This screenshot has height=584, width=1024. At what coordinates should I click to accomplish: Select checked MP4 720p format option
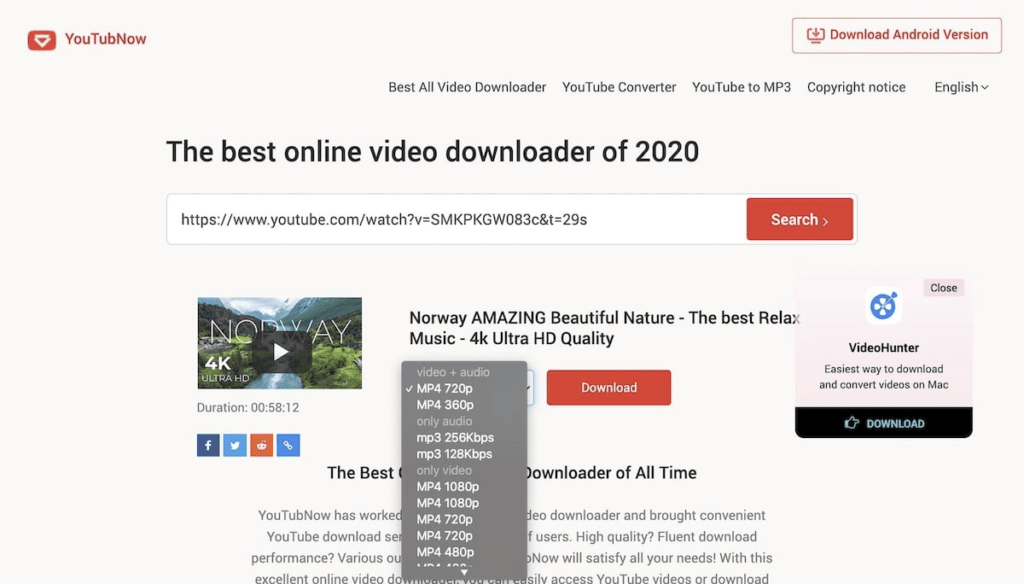tap(464, 389)
